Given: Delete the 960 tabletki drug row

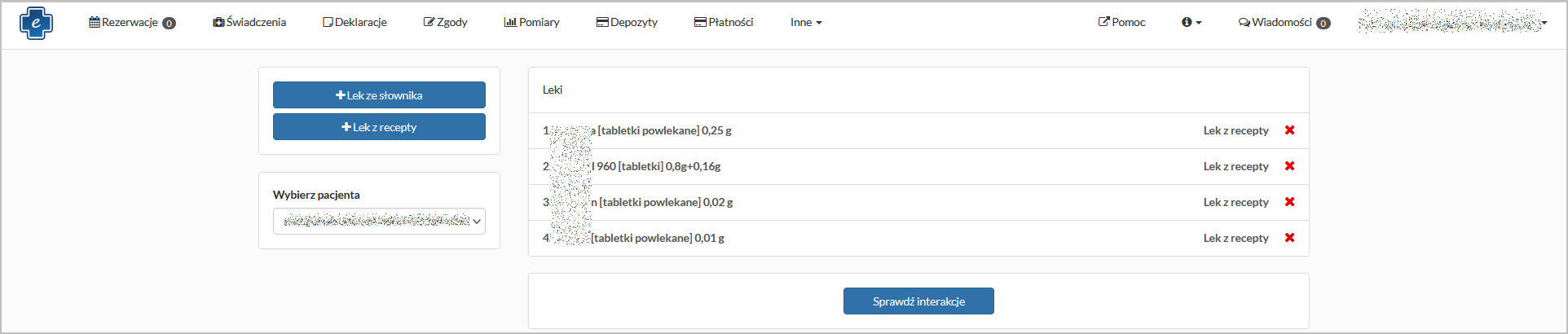Looking at the screenshot, I should (x=1289, y=166).
